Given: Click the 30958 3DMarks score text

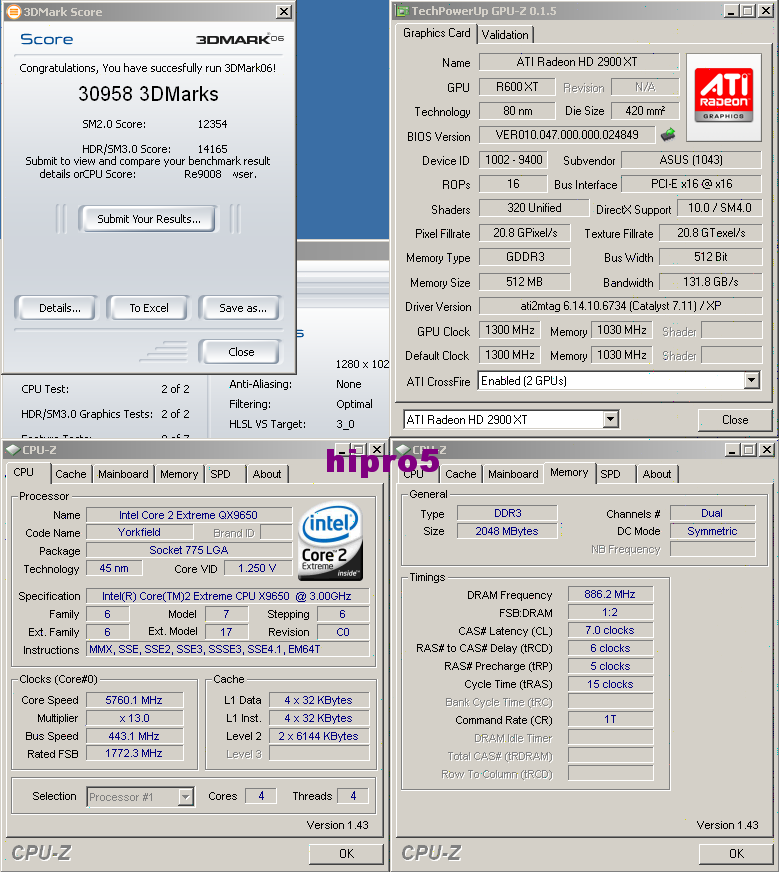Looking at the screenshot, I should click(x=148, y=94).
